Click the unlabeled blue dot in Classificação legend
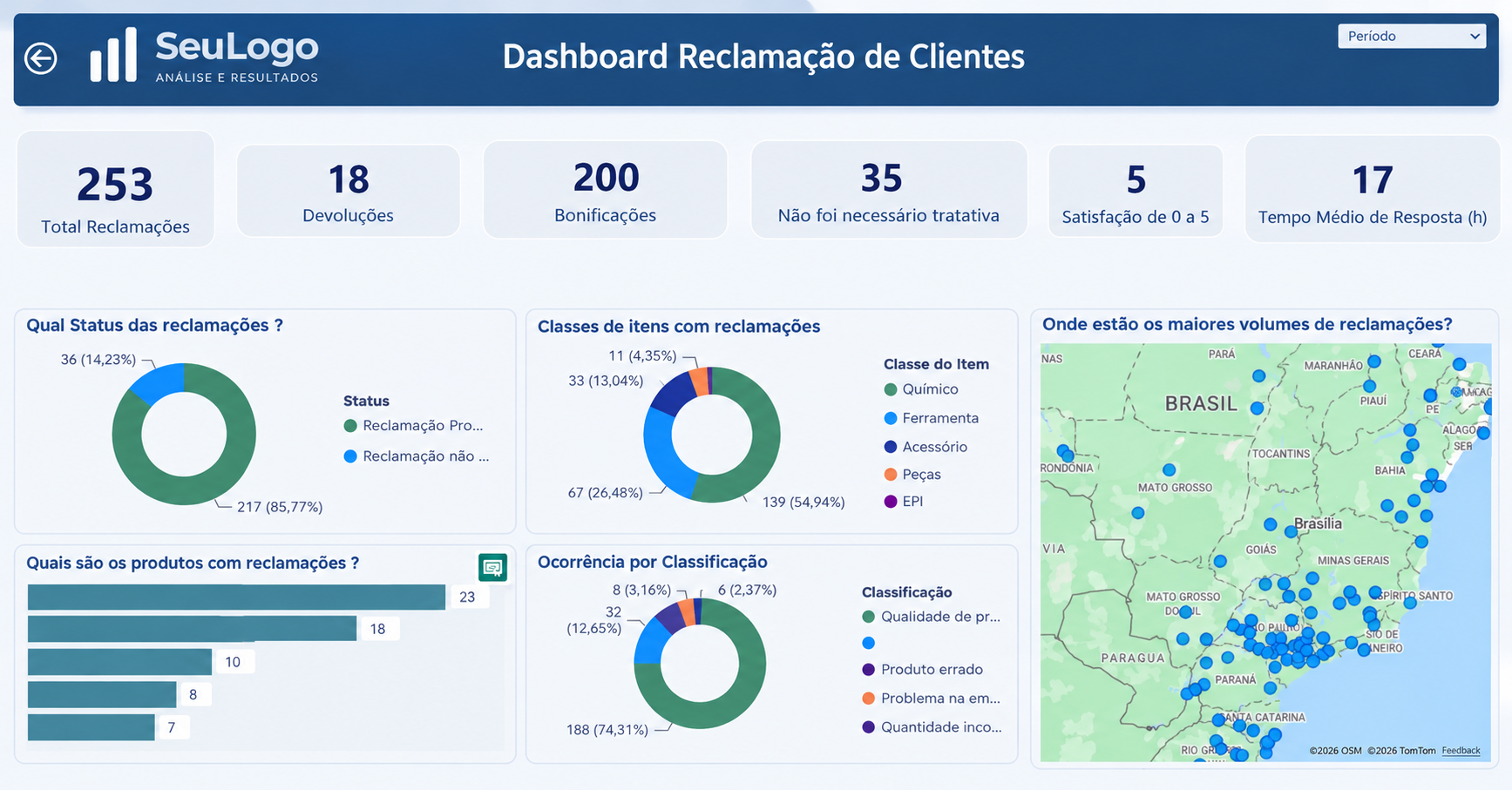Screen dimensions: 1512x790 (x=868, y=643)
